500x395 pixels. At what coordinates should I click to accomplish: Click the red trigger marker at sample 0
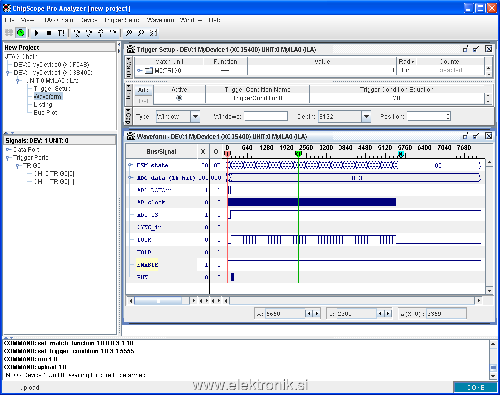point(227,154)
